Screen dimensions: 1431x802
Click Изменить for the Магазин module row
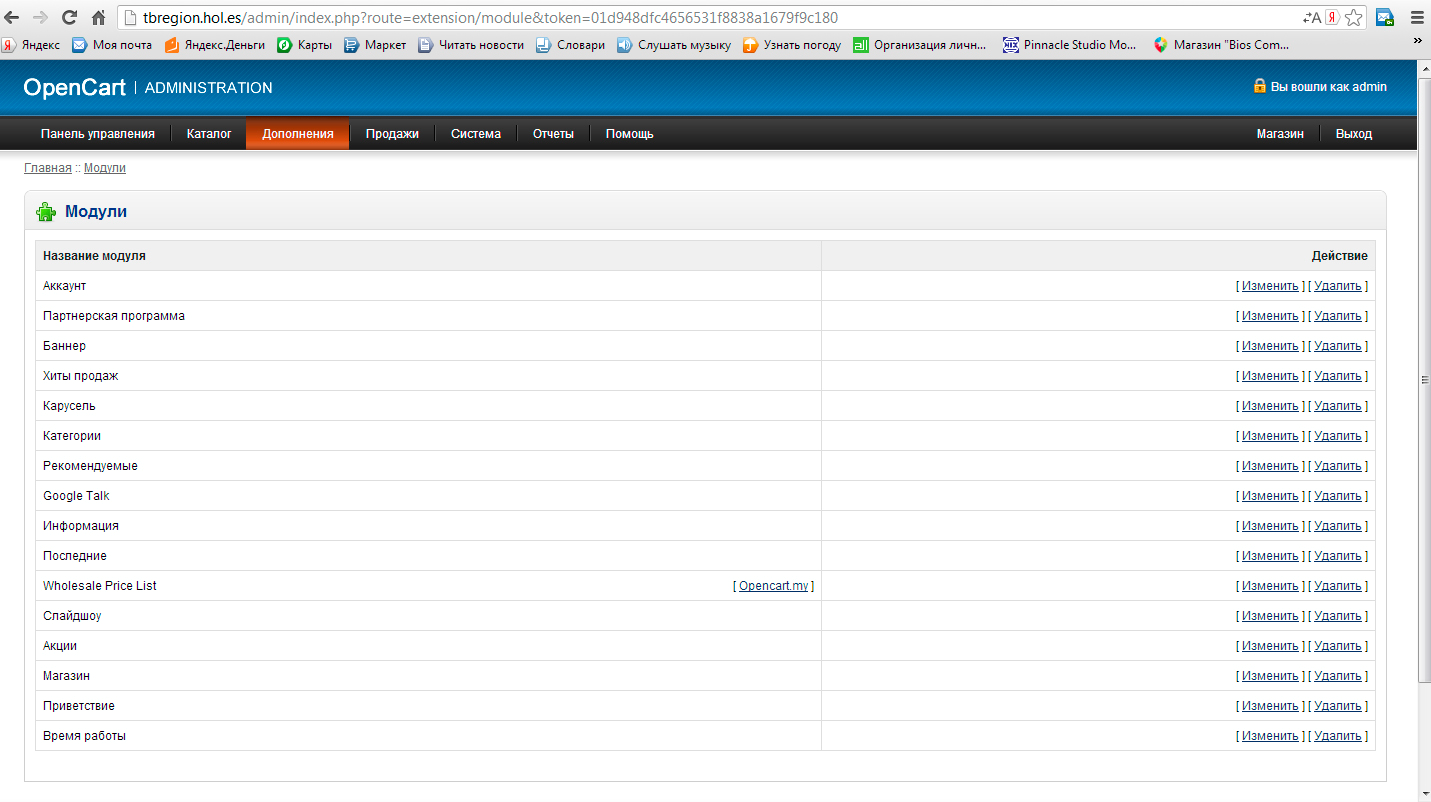1270,676
